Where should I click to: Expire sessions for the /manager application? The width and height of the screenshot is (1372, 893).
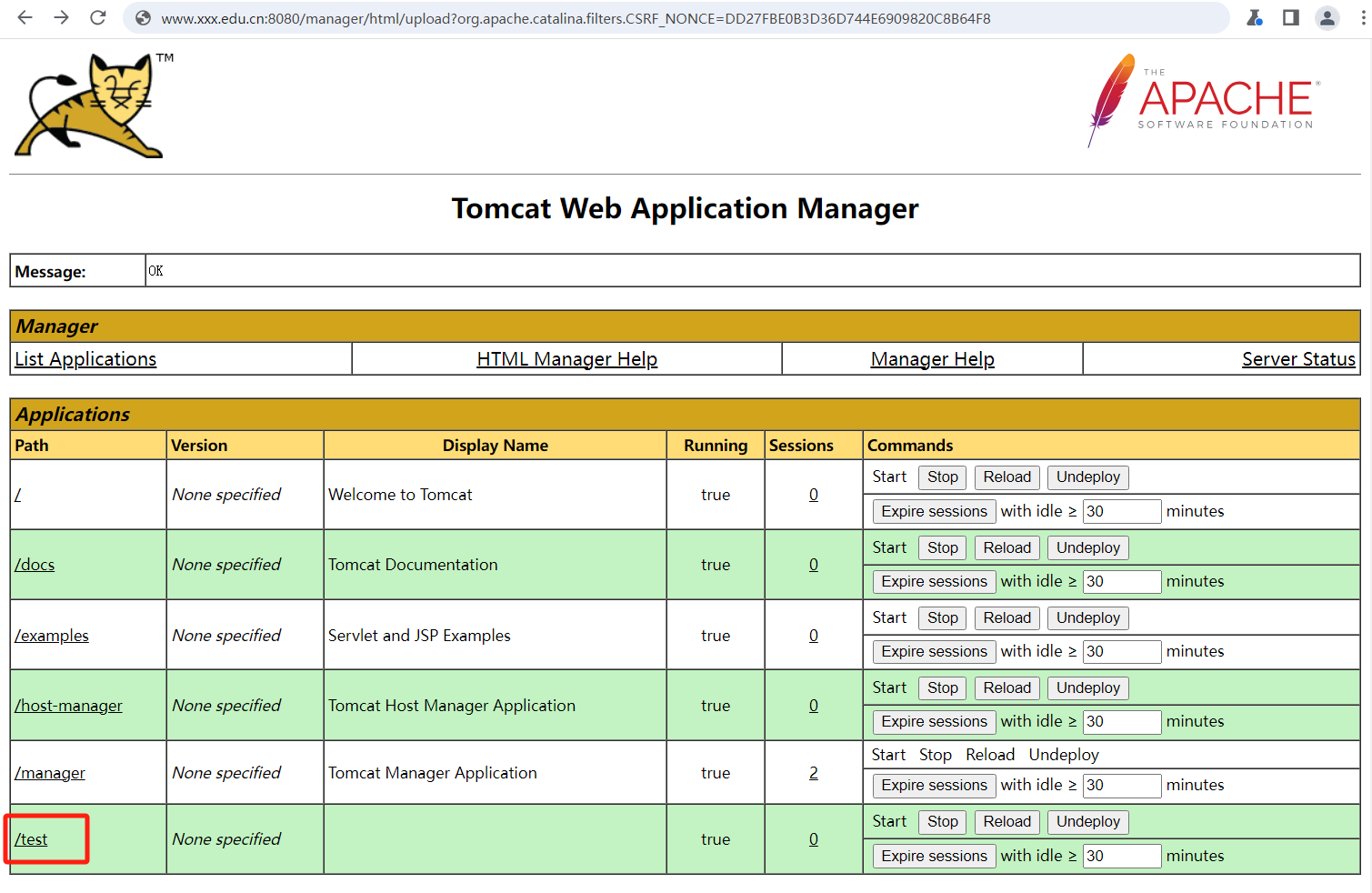pyautogui.click(x=934, y=785)
